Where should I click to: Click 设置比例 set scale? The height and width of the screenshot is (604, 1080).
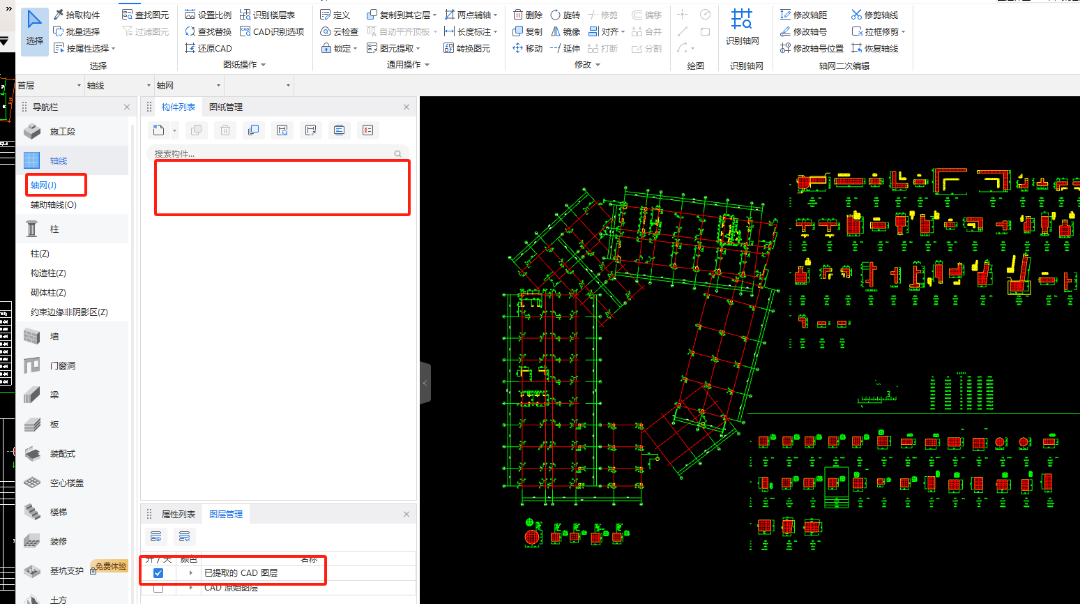(209, 14)
